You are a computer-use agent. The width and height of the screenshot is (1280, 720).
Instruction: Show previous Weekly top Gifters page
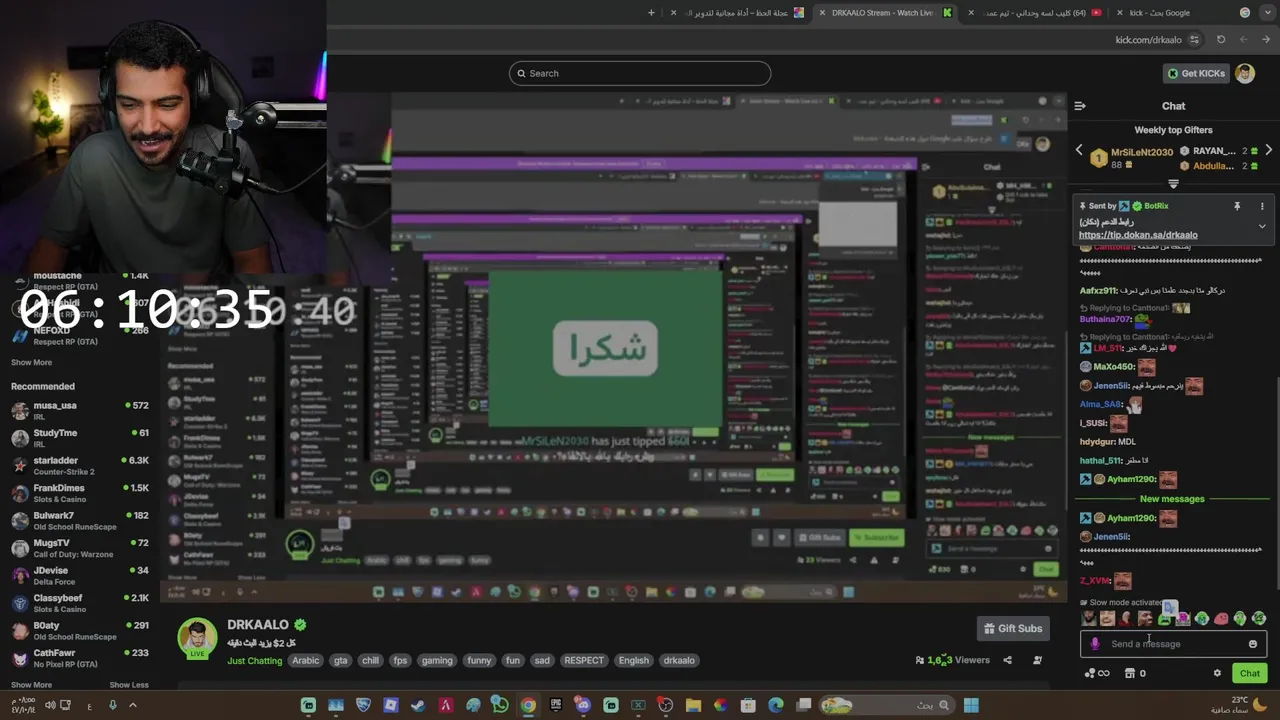pyautogui.click(x=1079, y=151)
